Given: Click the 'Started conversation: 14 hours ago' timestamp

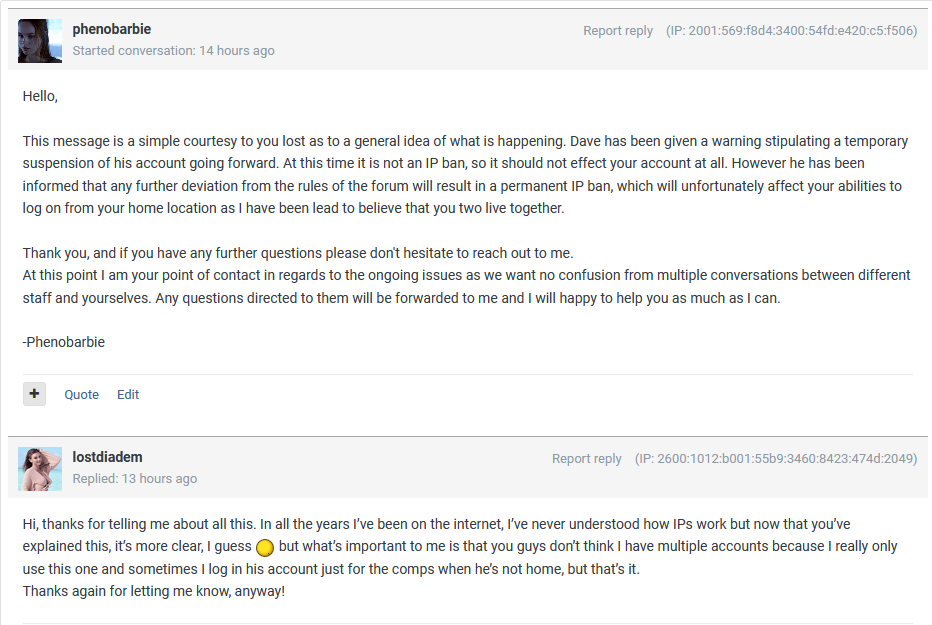Looking at the screenshot, I should point(174,51).
